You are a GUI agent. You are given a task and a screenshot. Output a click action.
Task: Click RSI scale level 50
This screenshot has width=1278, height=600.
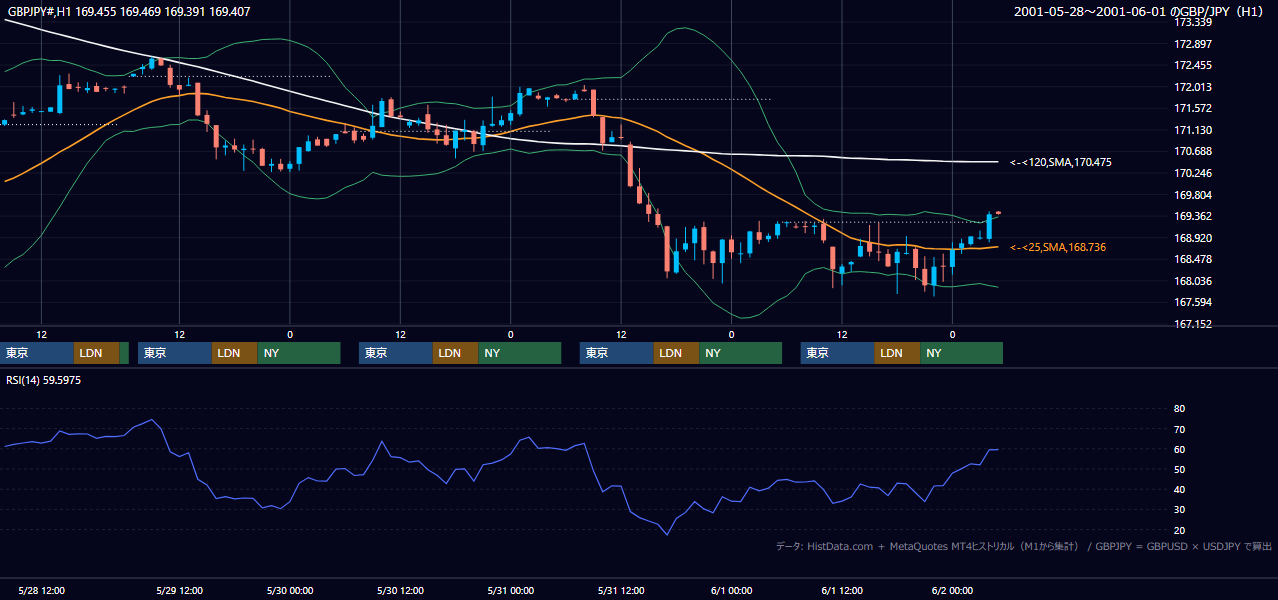[1180, 469]
